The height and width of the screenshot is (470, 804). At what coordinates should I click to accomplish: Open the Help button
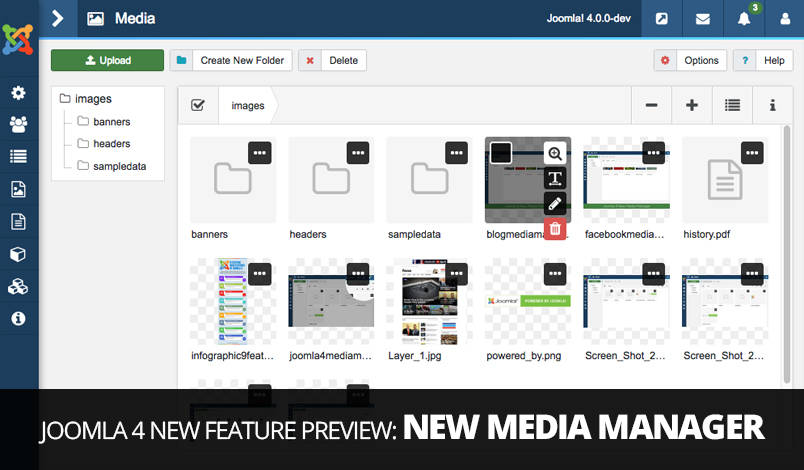point(763,60)
